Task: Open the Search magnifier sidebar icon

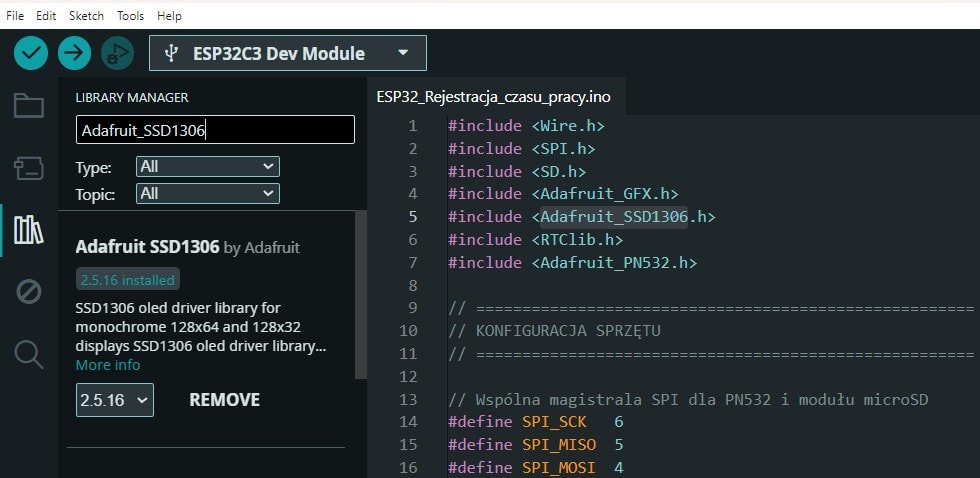Action: coord(29,354)
